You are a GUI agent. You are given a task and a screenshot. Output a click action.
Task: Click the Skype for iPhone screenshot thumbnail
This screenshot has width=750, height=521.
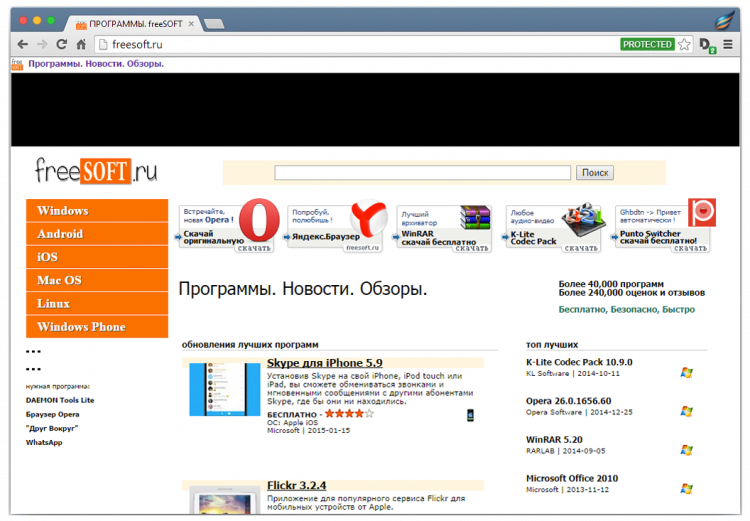coord(225,389)
